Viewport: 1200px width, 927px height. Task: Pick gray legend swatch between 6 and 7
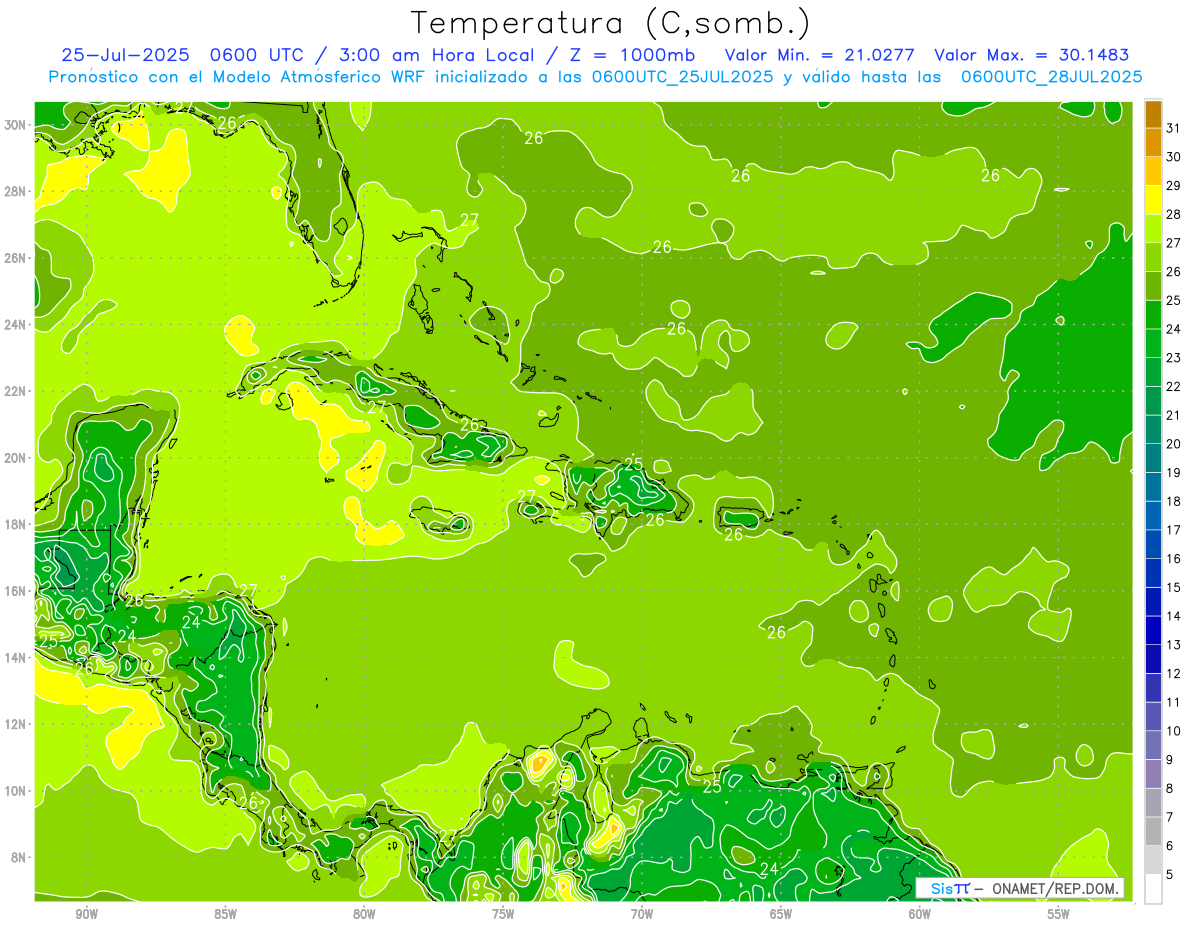point(1153,831)
